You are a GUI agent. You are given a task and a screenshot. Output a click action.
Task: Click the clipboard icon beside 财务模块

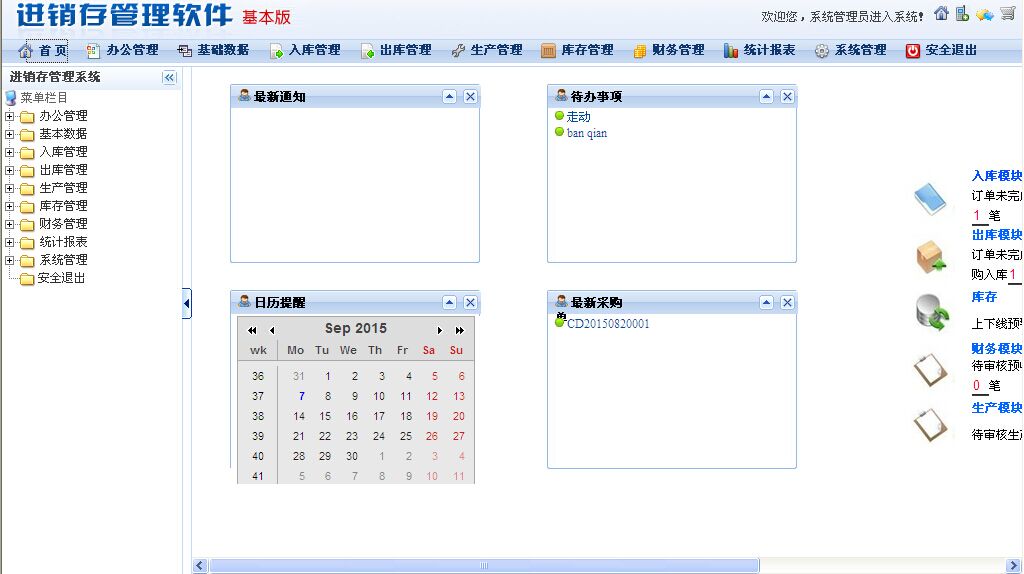(x=929, y=369)
